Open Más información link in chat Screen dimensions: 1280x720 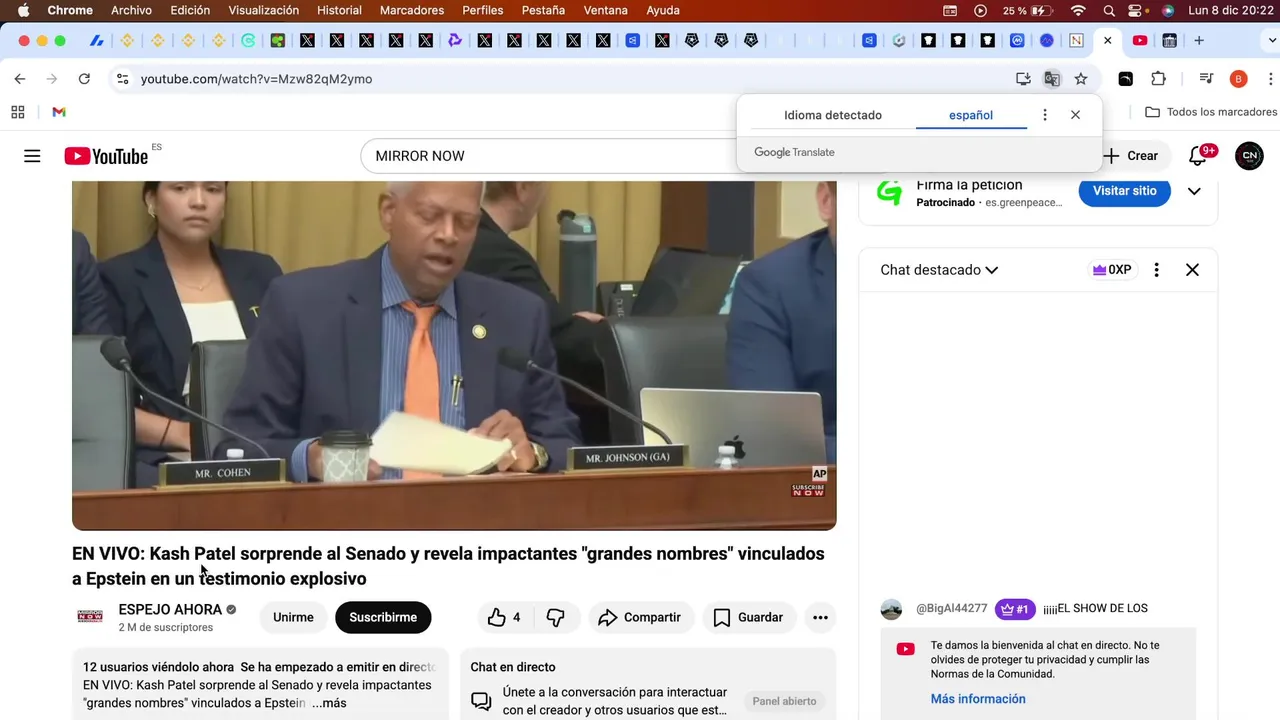tap(978, 699)
